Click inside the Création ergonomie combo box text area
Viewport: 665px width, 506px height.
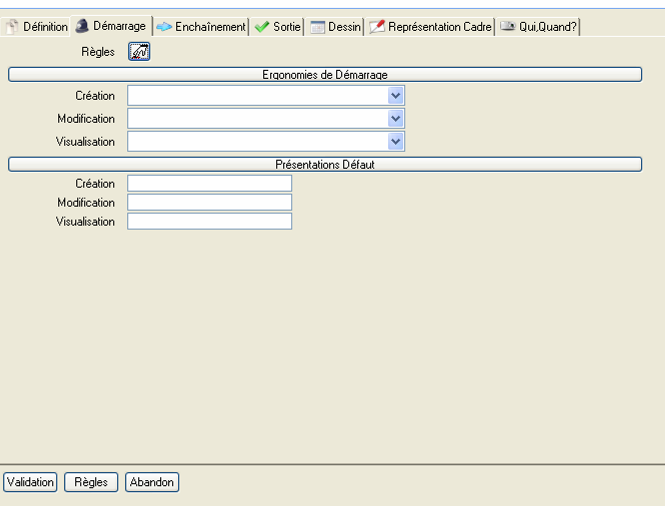pos(257,95)
